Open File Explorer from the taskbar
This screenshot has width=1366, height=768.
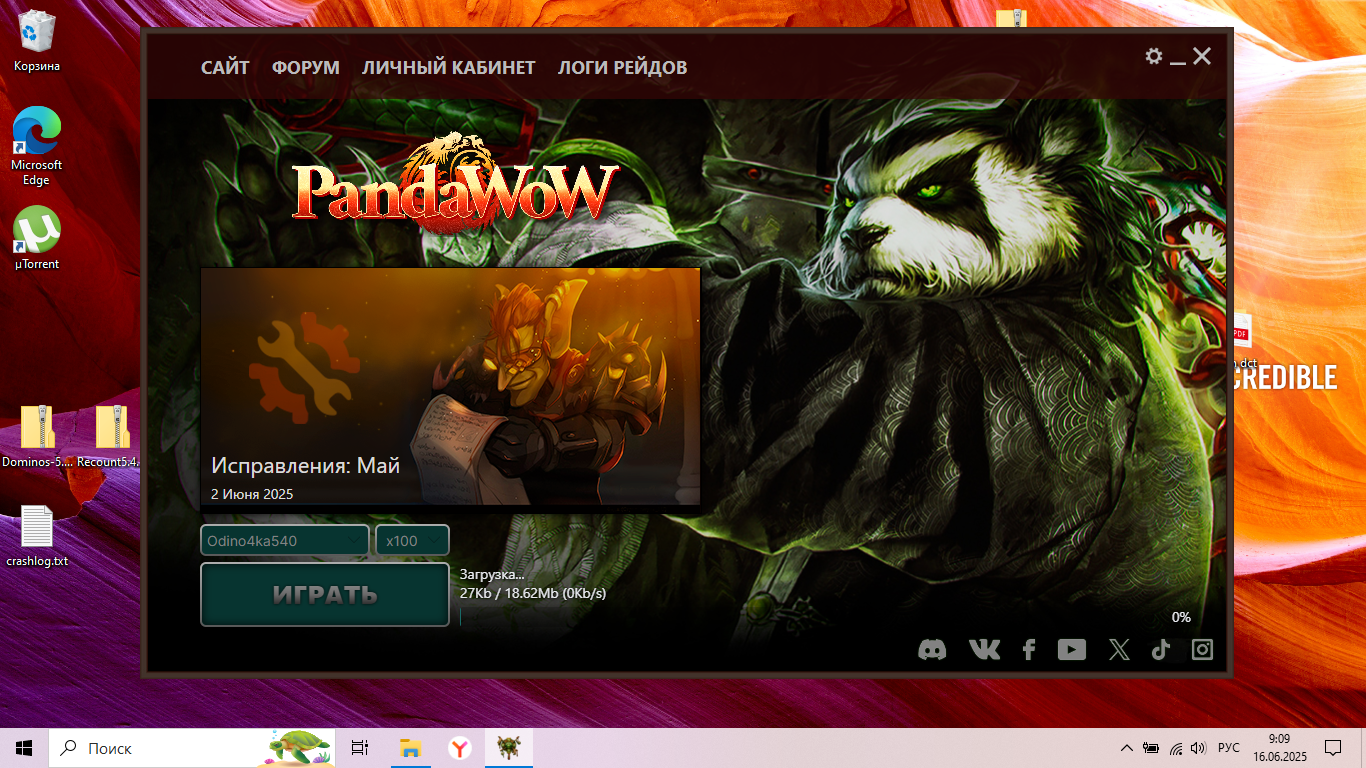pos(410,748)
